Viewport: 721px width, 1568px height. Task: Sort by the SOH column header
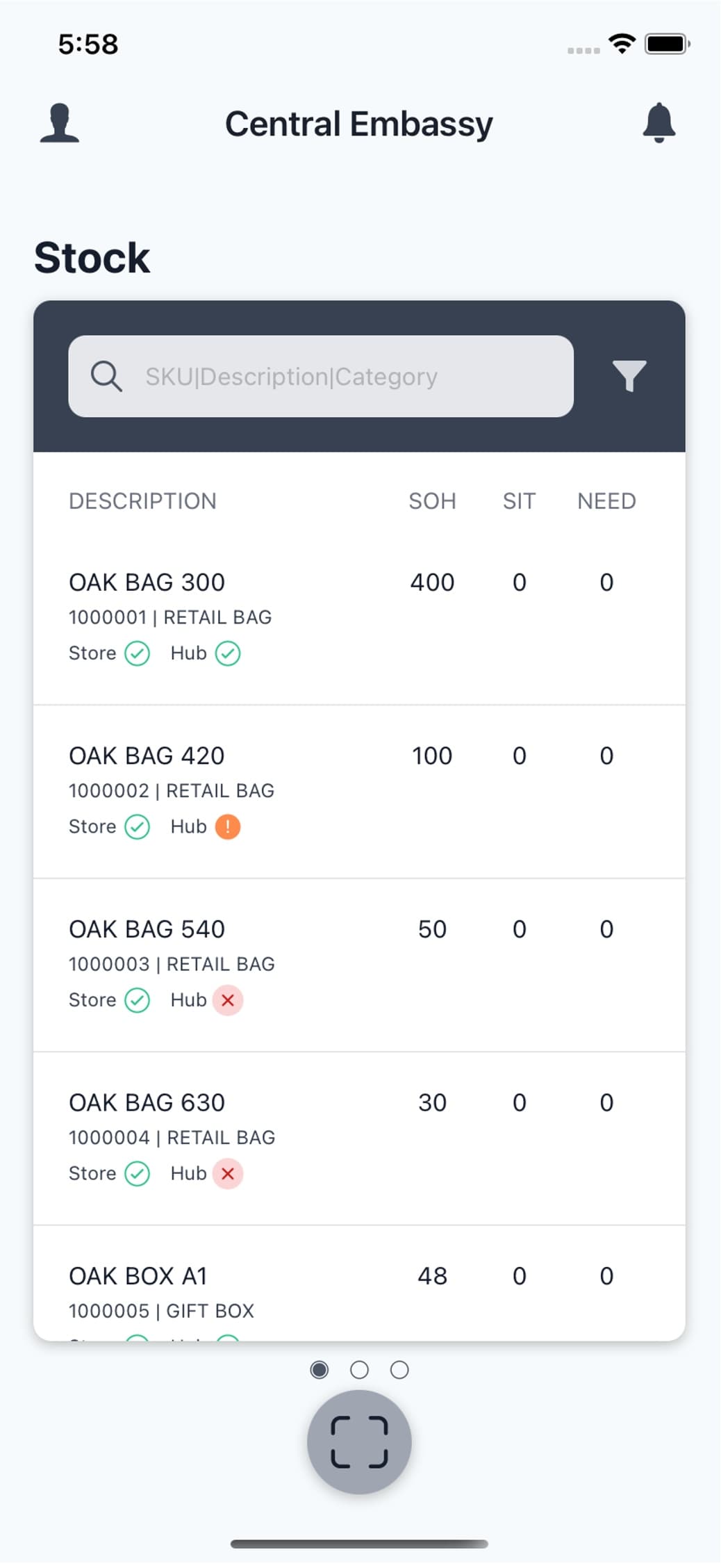[x=432, y=501]
